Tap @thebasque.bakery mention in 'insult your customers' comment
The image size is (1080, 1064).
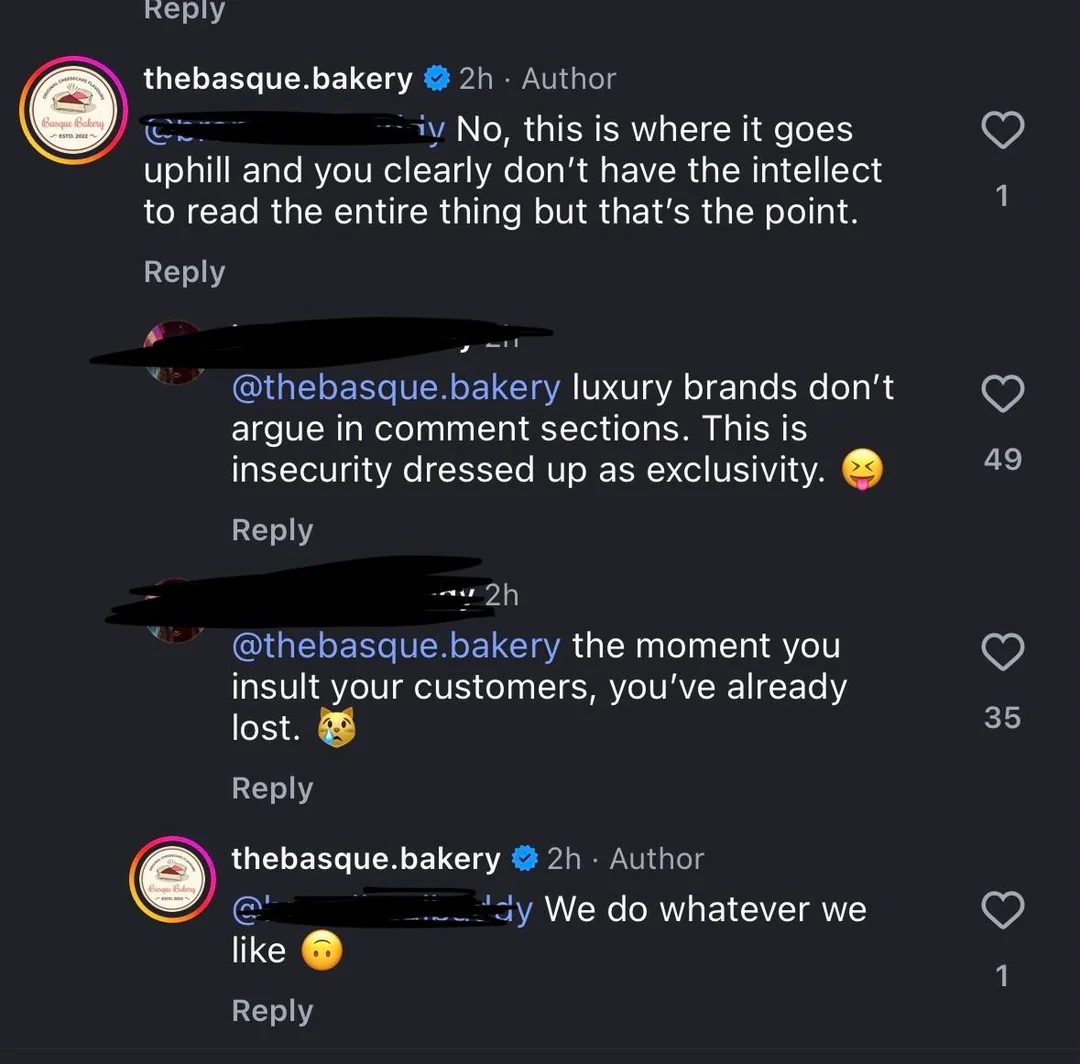point(395,645)
